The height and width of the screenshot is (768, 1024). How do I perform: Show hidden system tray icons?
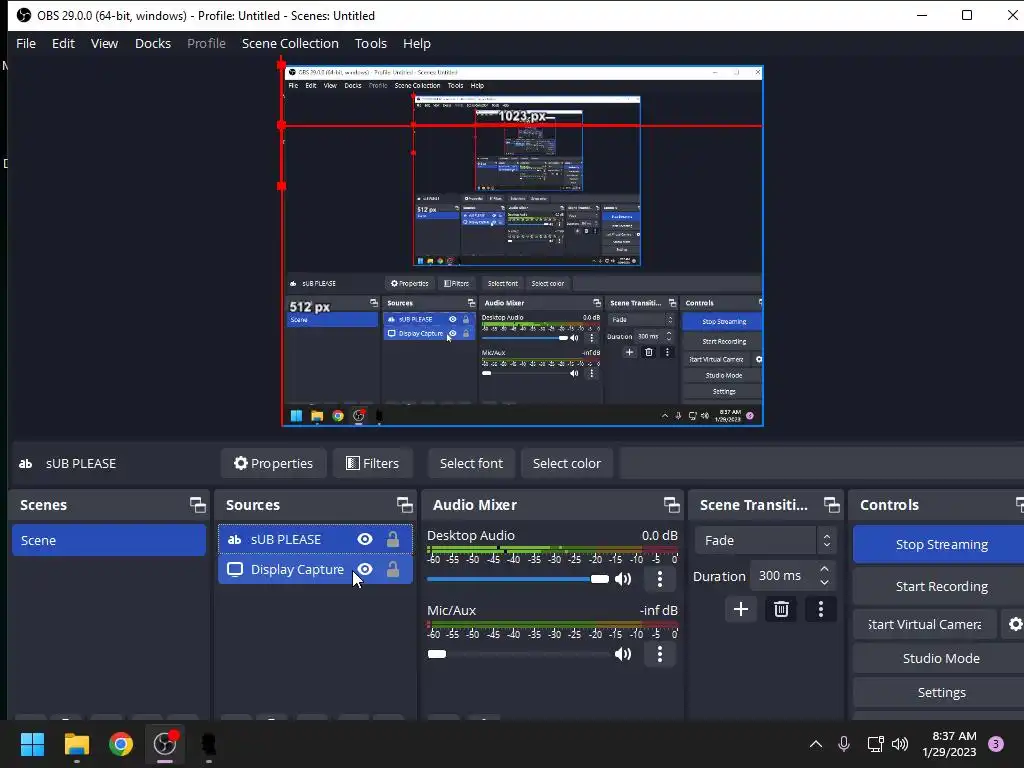click(816, 744)
